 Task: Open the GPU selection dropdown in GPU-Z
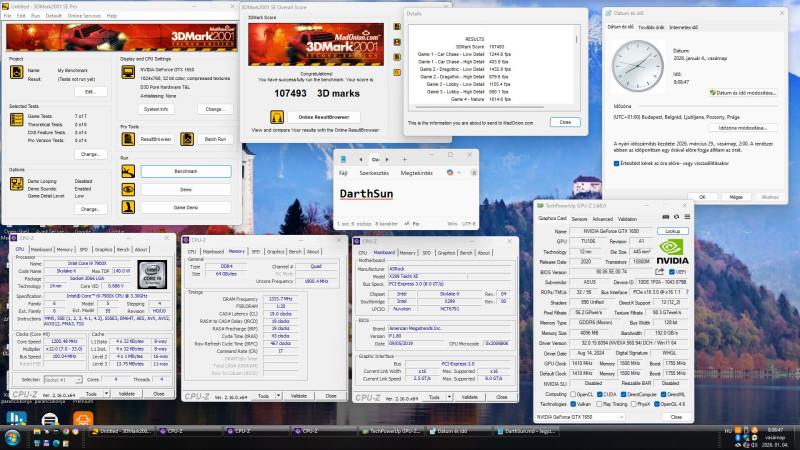coord(580,417)
